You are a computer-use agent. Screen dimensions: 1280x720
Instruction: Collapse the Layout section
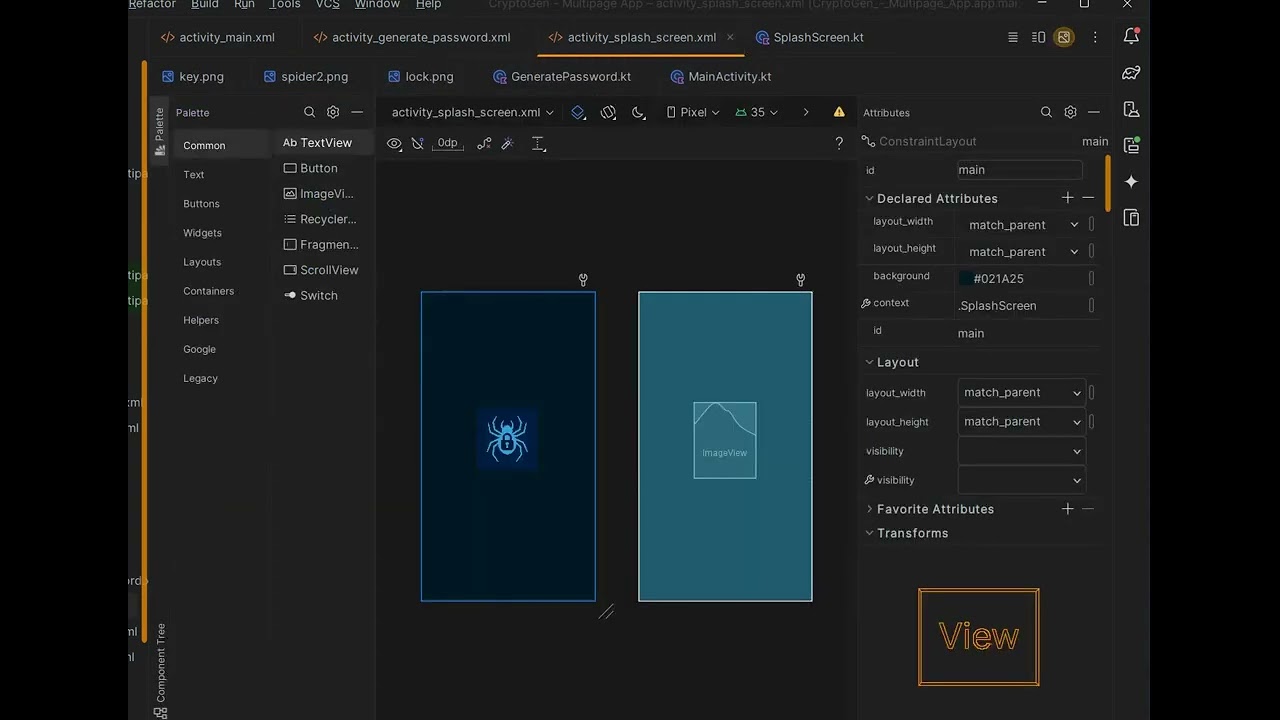coord(869,362)
